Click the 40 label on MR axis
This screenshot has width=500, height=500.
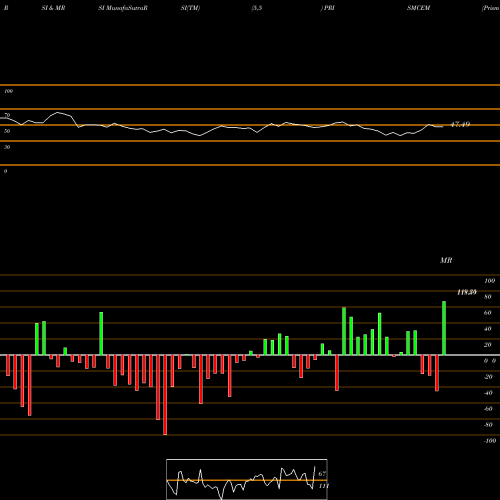pos(488,329)
